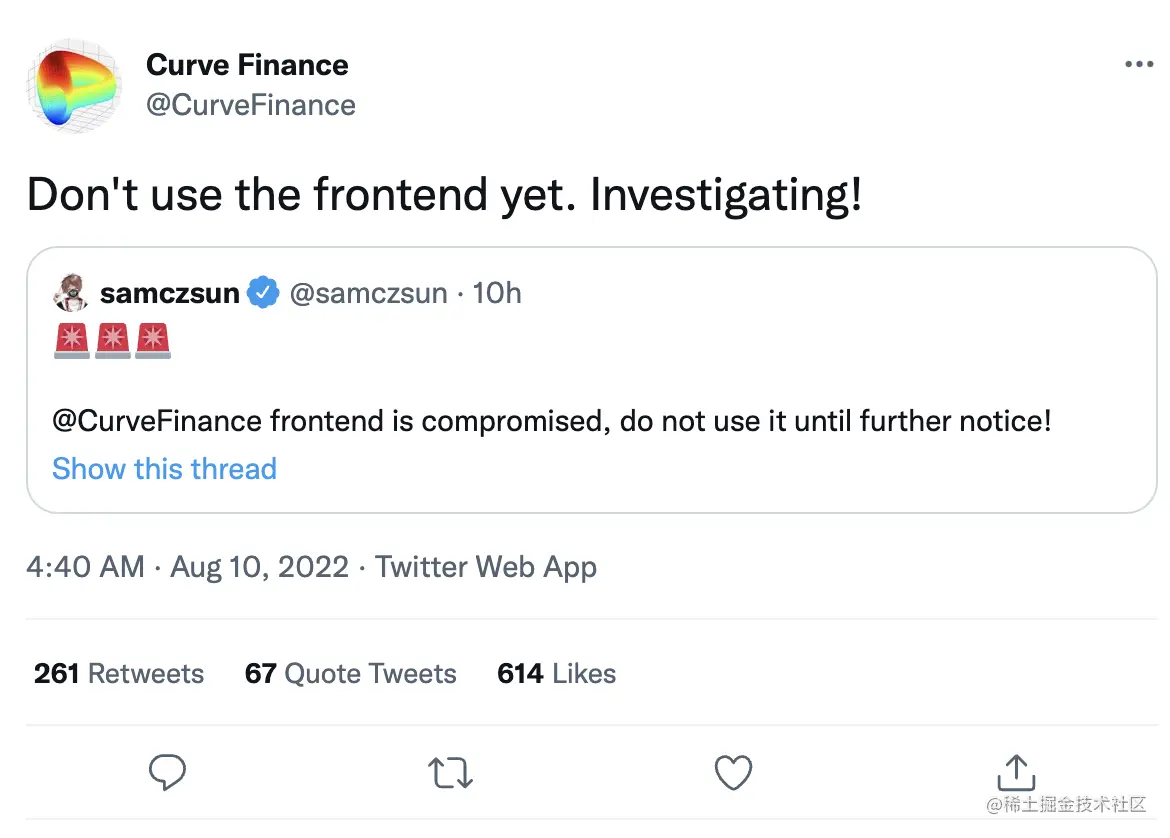Click the Twitter Web App source label
Screen dimensions: 1170x838
[x=486, y=567]
